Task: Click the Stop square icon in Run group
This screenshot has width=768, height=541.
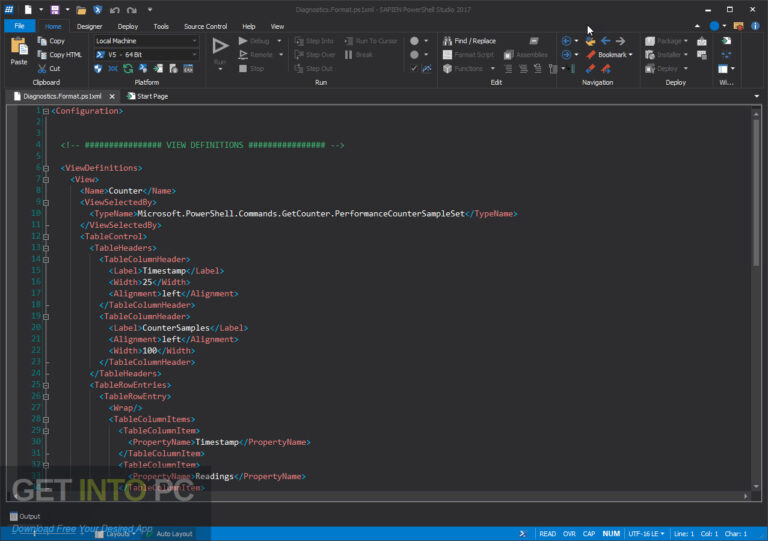Action: tap(243, 69)
